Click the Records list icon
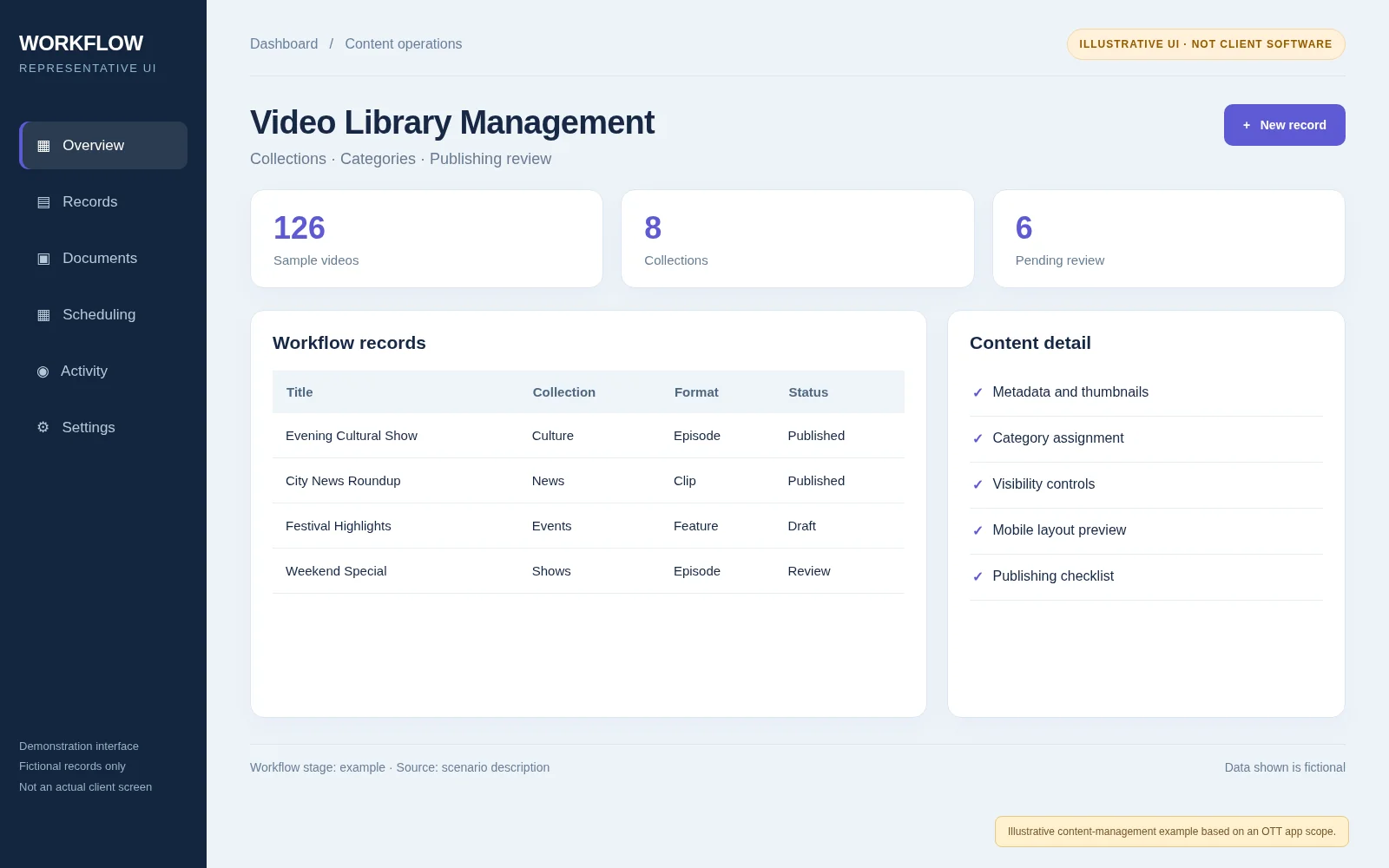 [43, 202]
